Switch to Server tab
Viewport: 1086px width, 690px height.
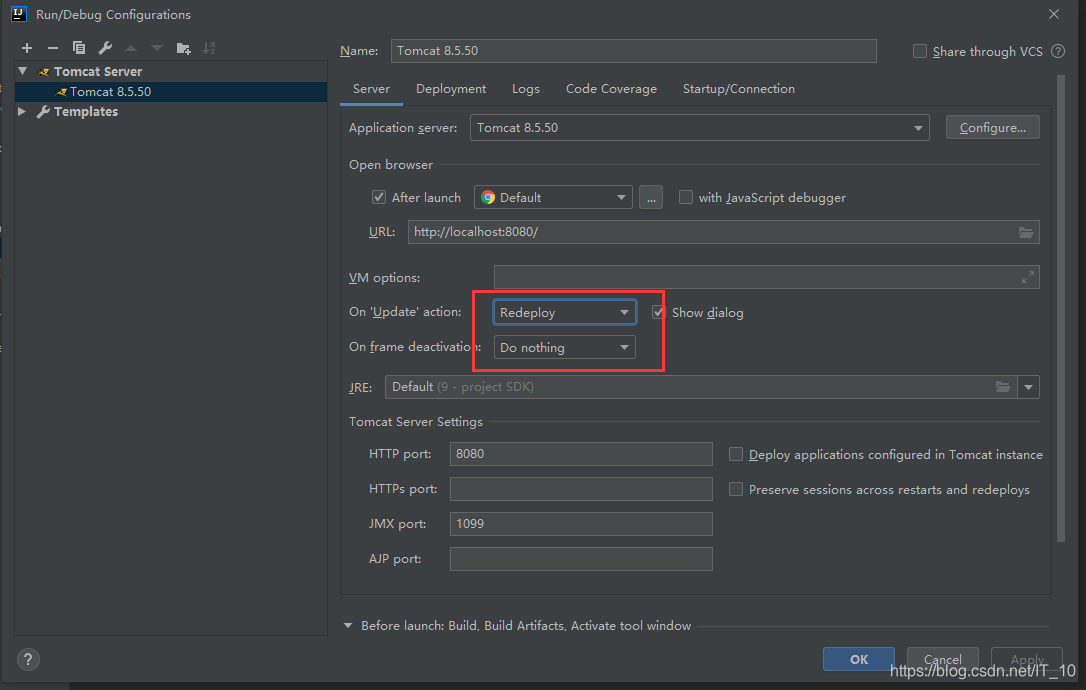[371, 89]
